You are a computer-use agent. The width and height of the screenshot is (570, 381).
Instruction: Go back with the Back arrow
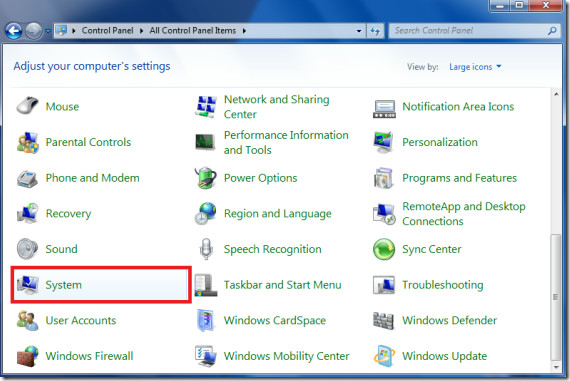click(14, 31)
